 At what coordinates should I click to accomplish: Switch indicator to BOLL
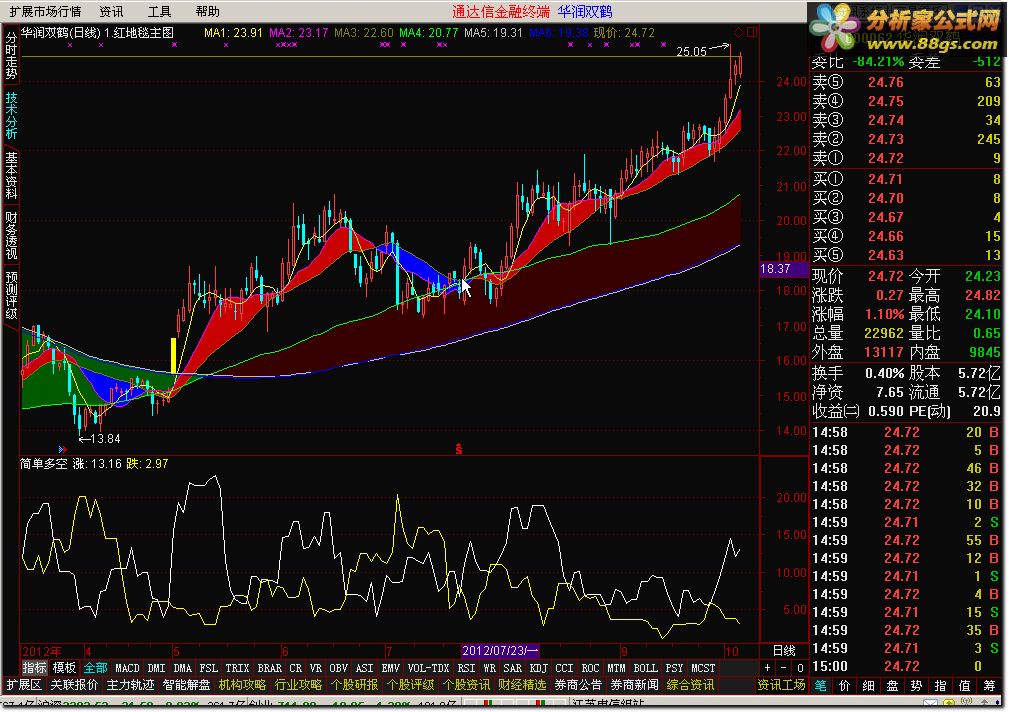pos(645,668)
